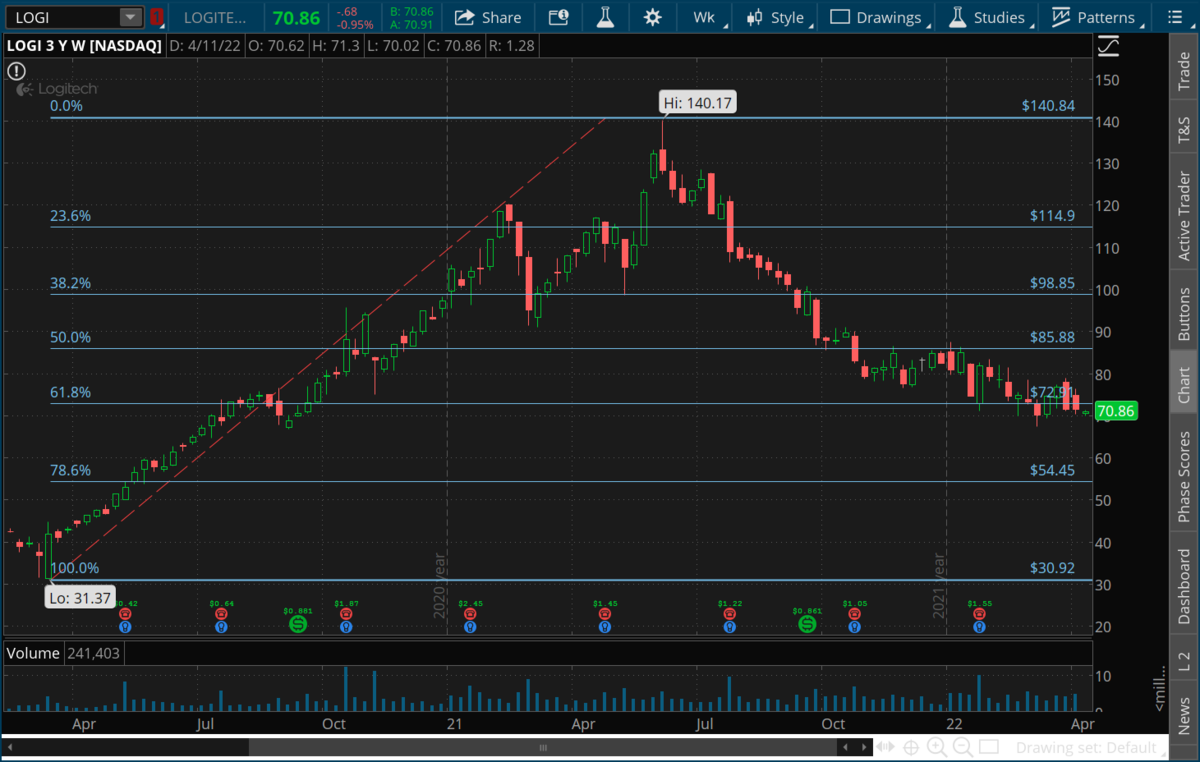Open the list menu icon at toolbar end
This screenshot has width=1200, height=762.
(1173, 17)
